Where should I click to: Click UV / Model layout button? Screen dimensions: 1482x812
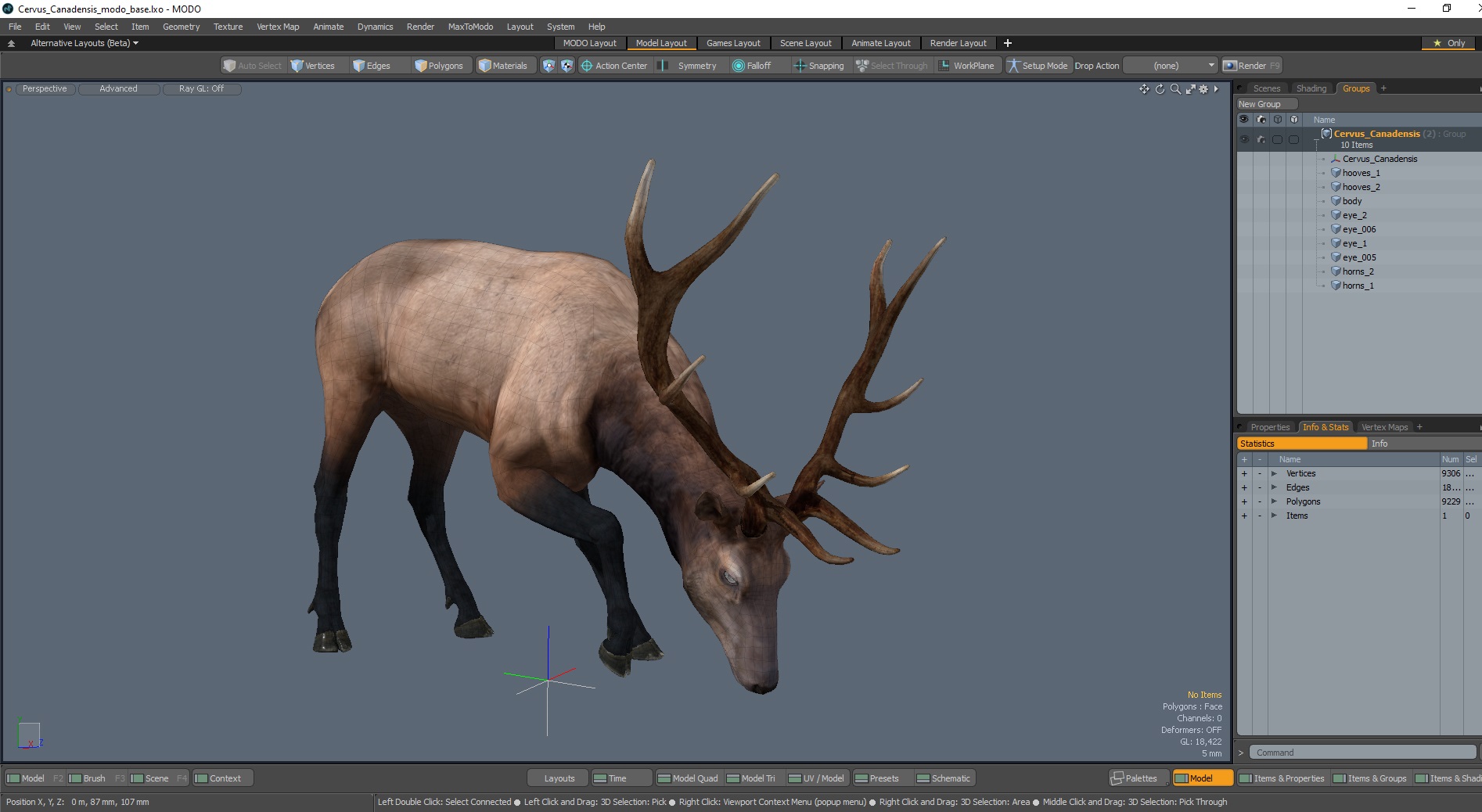816,778
